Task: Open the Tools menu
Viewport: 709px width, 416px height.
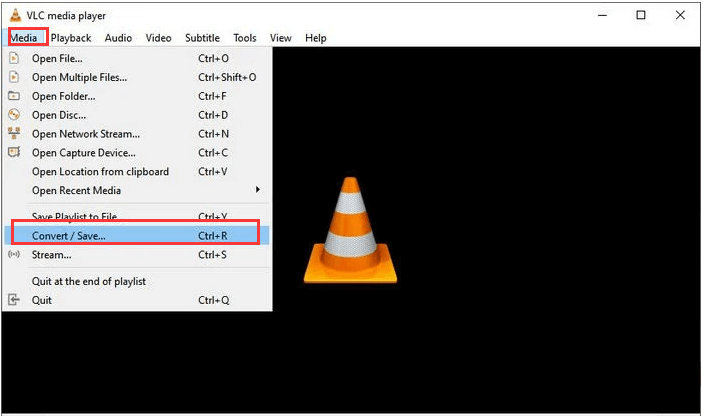Action: coord(244,38)
